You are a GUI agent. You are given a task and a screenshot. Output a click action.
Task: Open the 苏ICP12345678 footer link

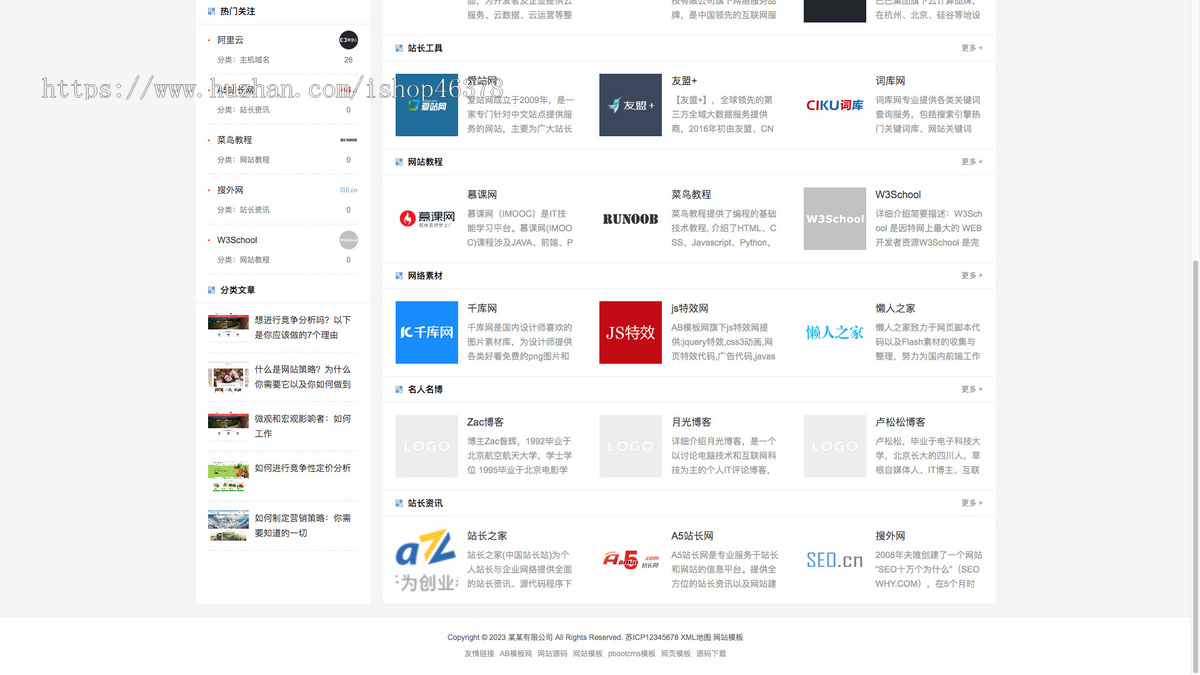click(x=652, y=637)
